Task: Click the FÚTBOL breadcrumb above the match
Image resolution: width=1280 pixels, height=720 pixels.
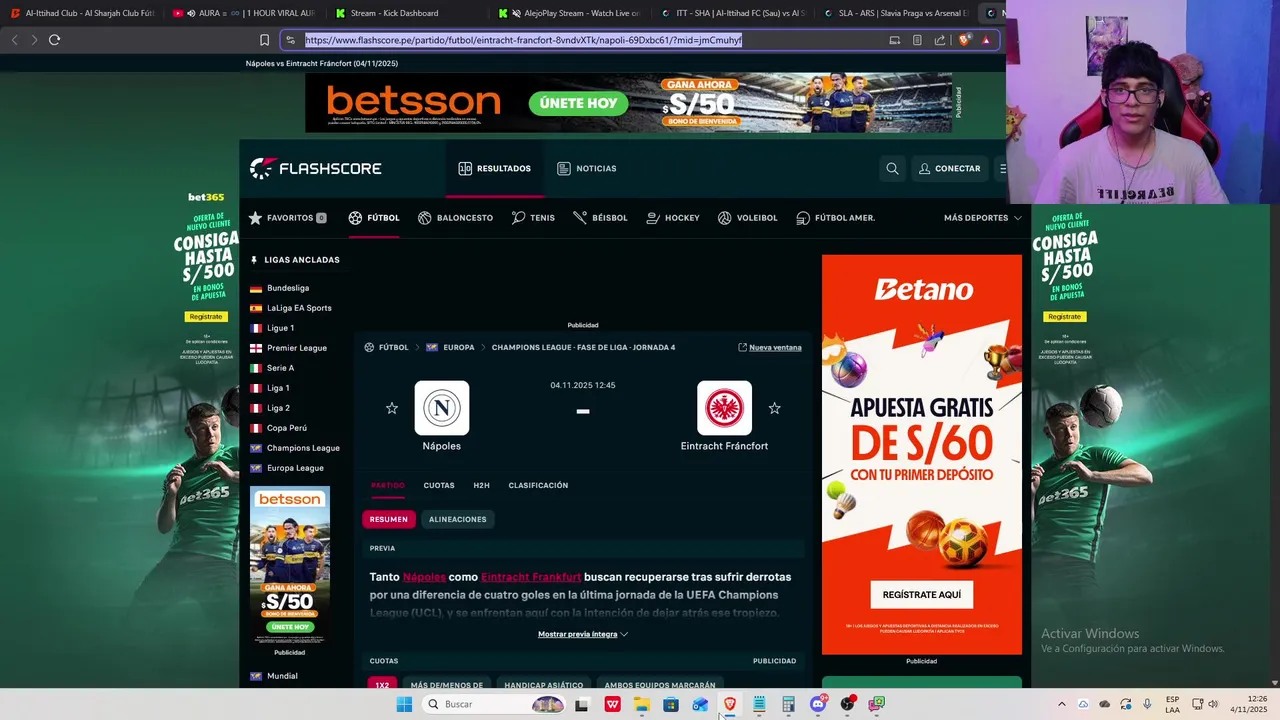Action: (393, 348)
